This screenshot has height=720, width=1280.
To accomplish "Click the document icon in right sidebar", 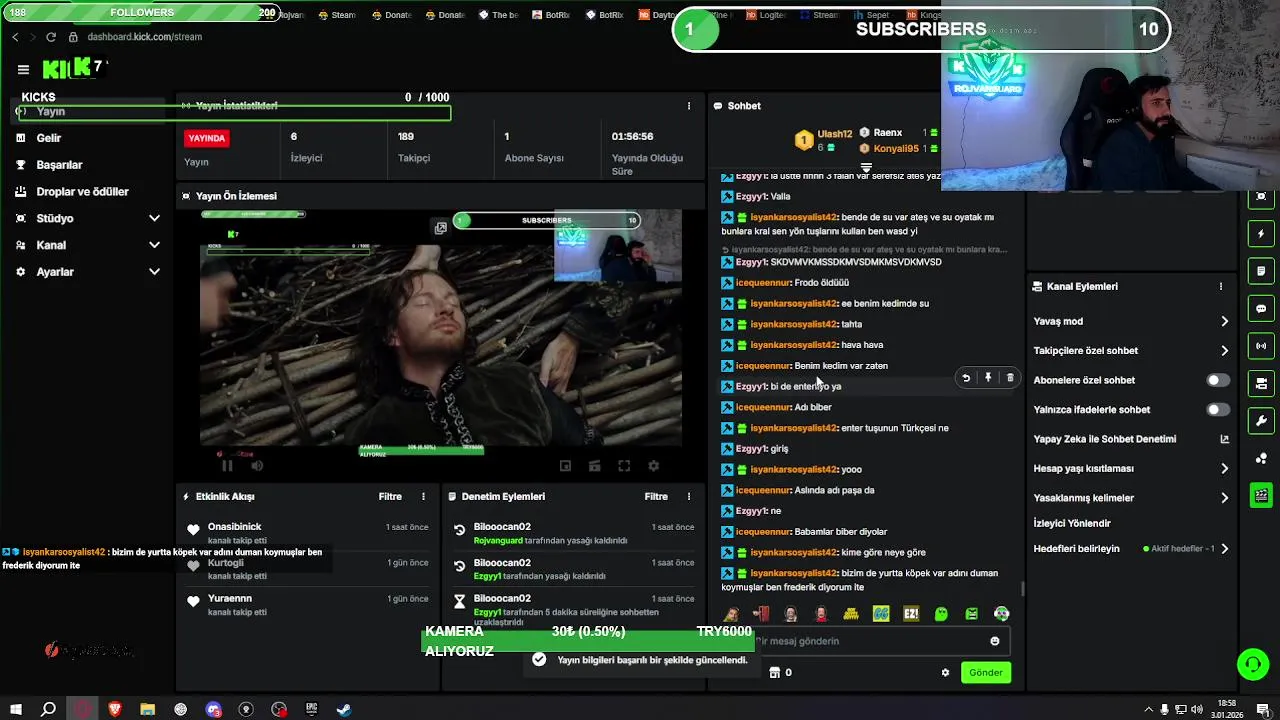I will click(x=1261, y=271).
